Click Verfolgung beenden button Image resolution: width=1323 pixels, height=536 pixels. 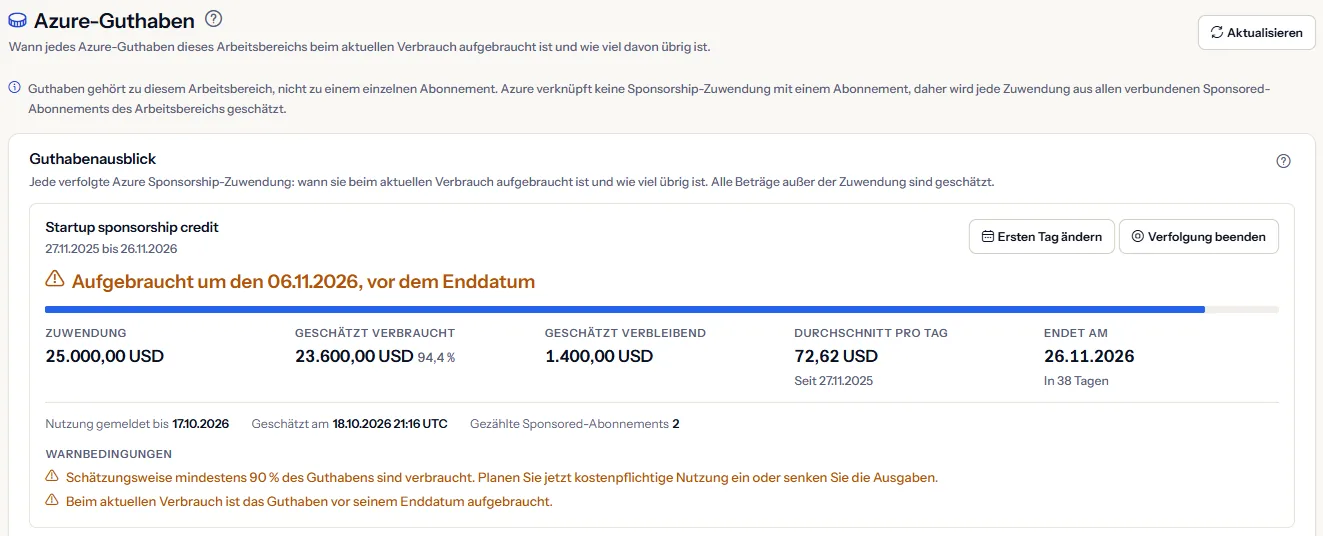[x=1198, y=237]
